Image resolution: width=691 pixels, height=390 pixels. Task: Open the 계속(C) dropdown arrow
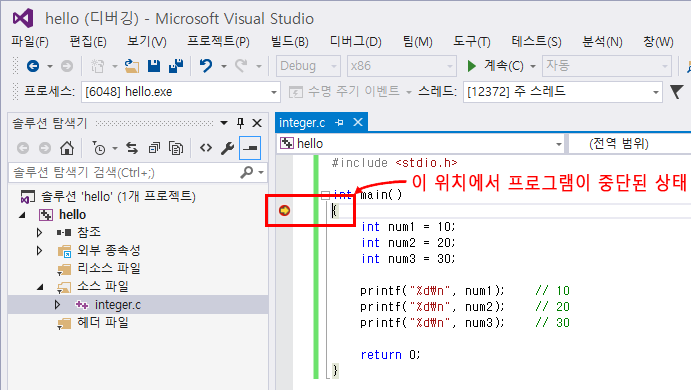pos(532,67)
